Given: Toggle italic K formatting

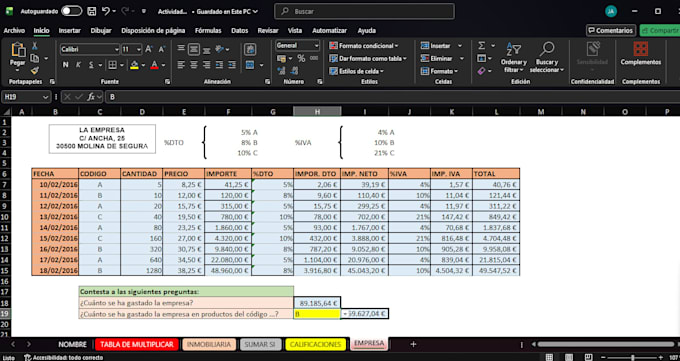Looking at the screenshot, I should [78, 65].
